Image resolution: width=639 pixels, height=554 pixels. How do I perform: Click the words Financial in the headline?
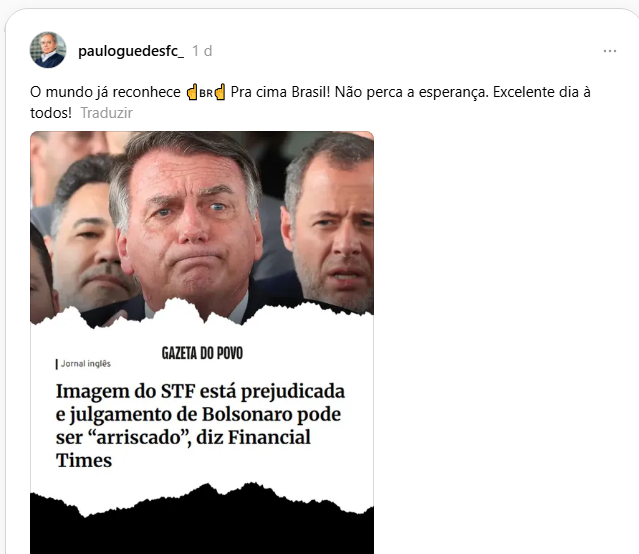269,437
